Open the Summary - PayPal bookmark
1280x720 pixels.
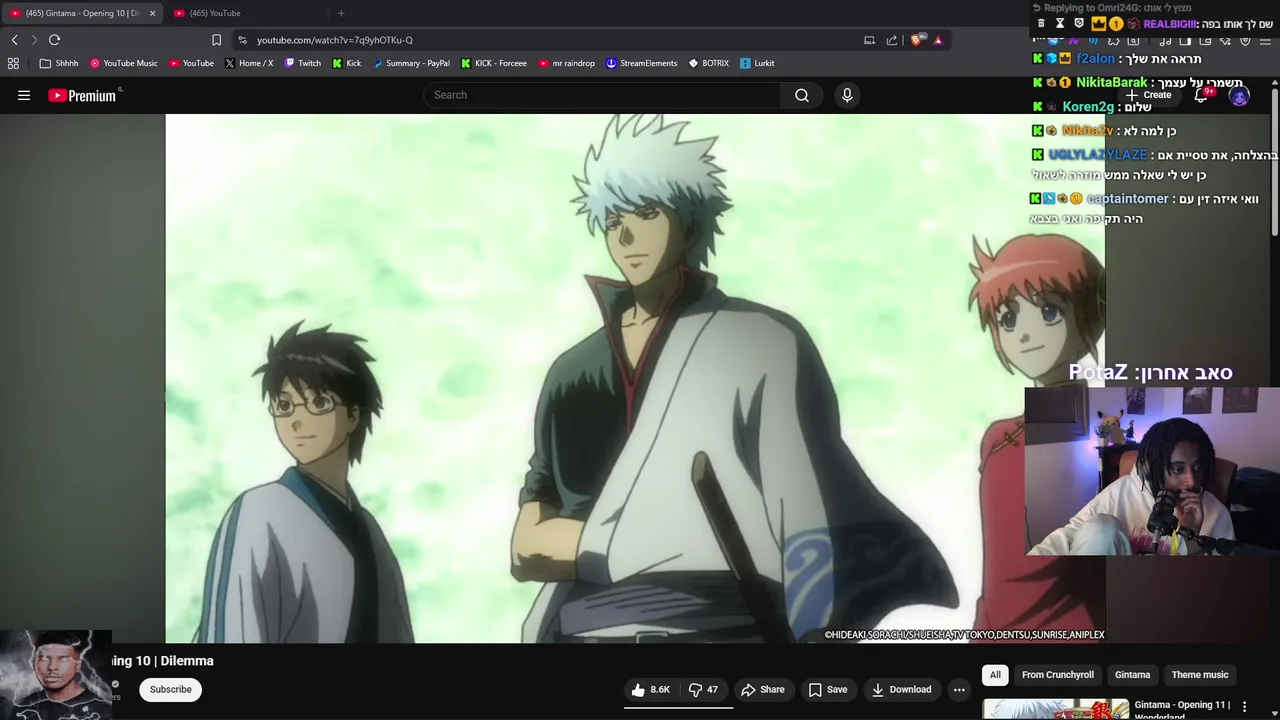tap(411, 63)
